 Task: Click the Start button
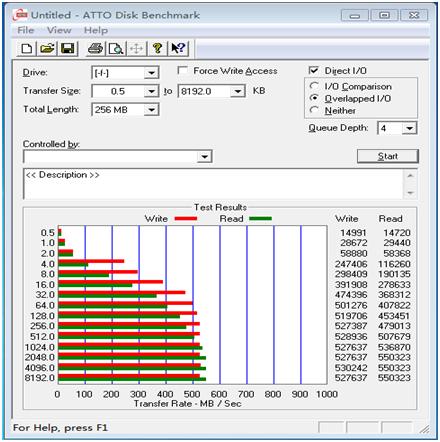388,156
